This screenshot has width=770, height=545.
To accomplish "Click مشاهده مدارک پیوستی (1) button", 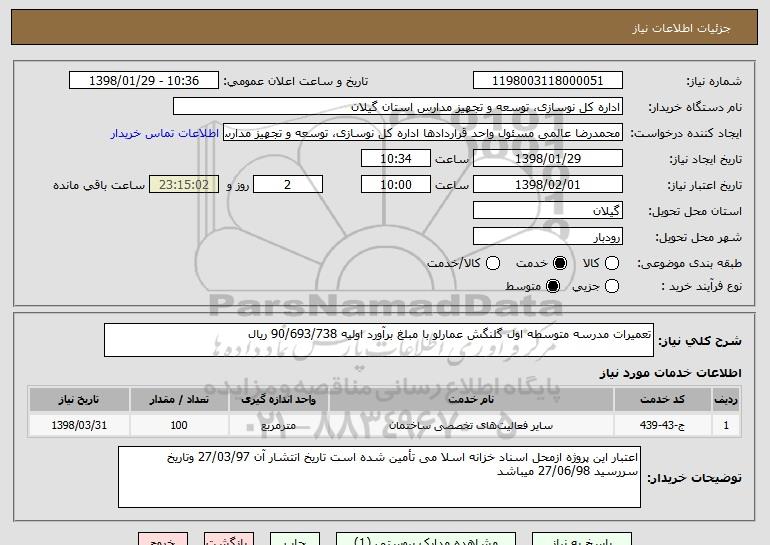I will [426, 539].
